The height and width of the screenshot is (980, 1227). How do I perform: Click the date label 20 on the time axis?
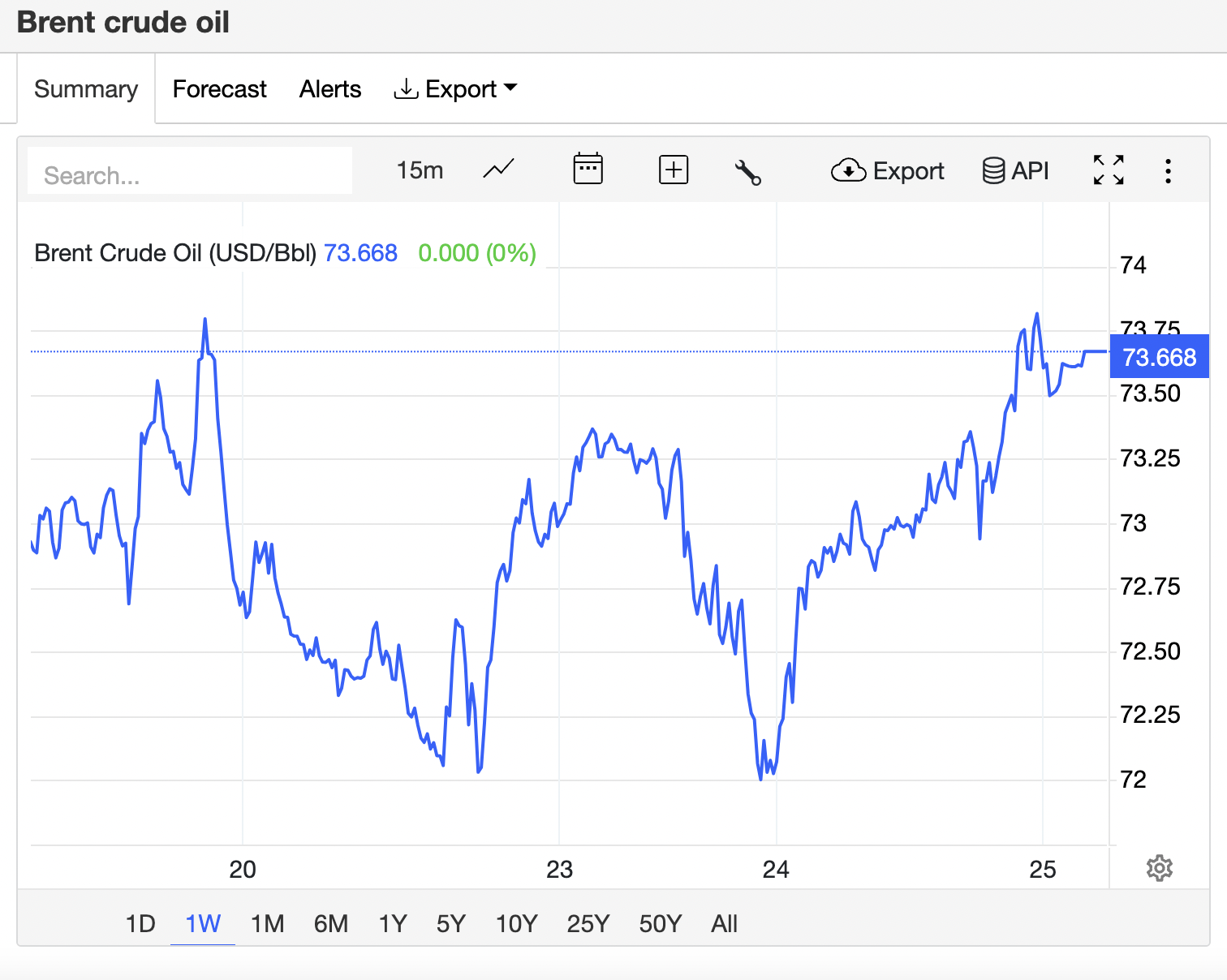pos(243,870)
